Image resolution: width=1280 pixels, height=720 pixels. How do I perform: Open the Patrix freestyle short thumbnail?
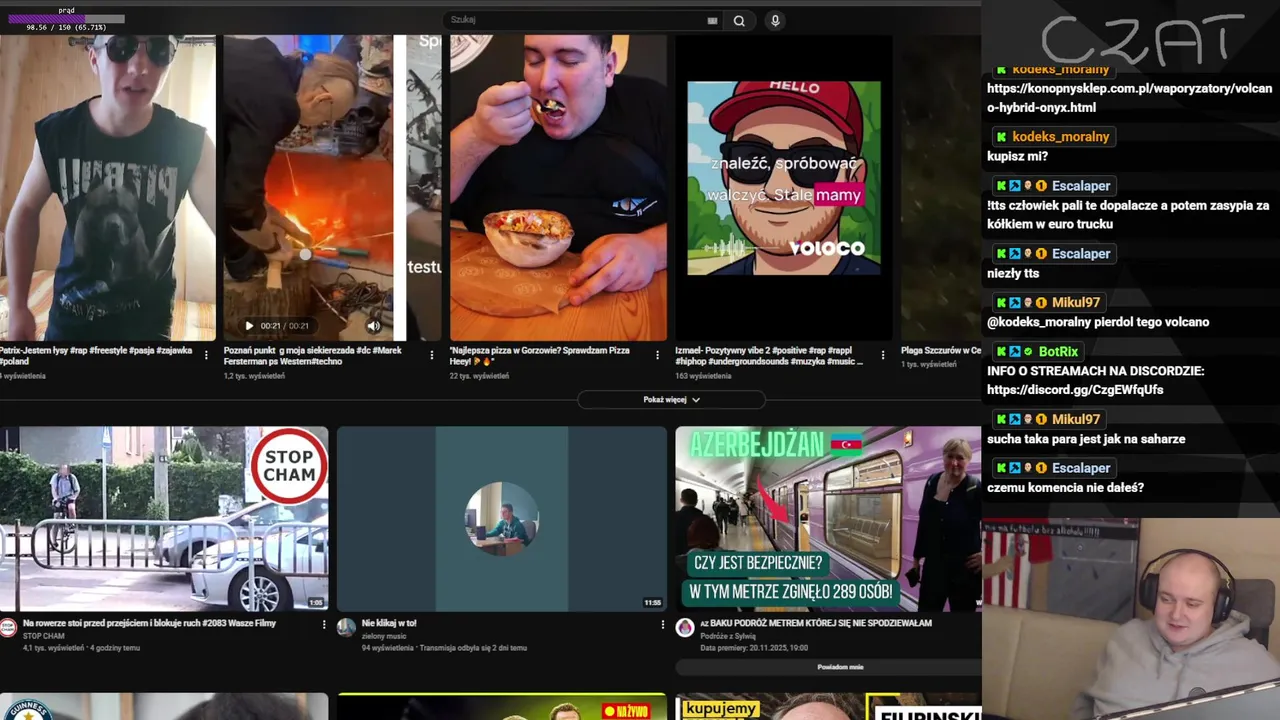click(x=107, y=188)
